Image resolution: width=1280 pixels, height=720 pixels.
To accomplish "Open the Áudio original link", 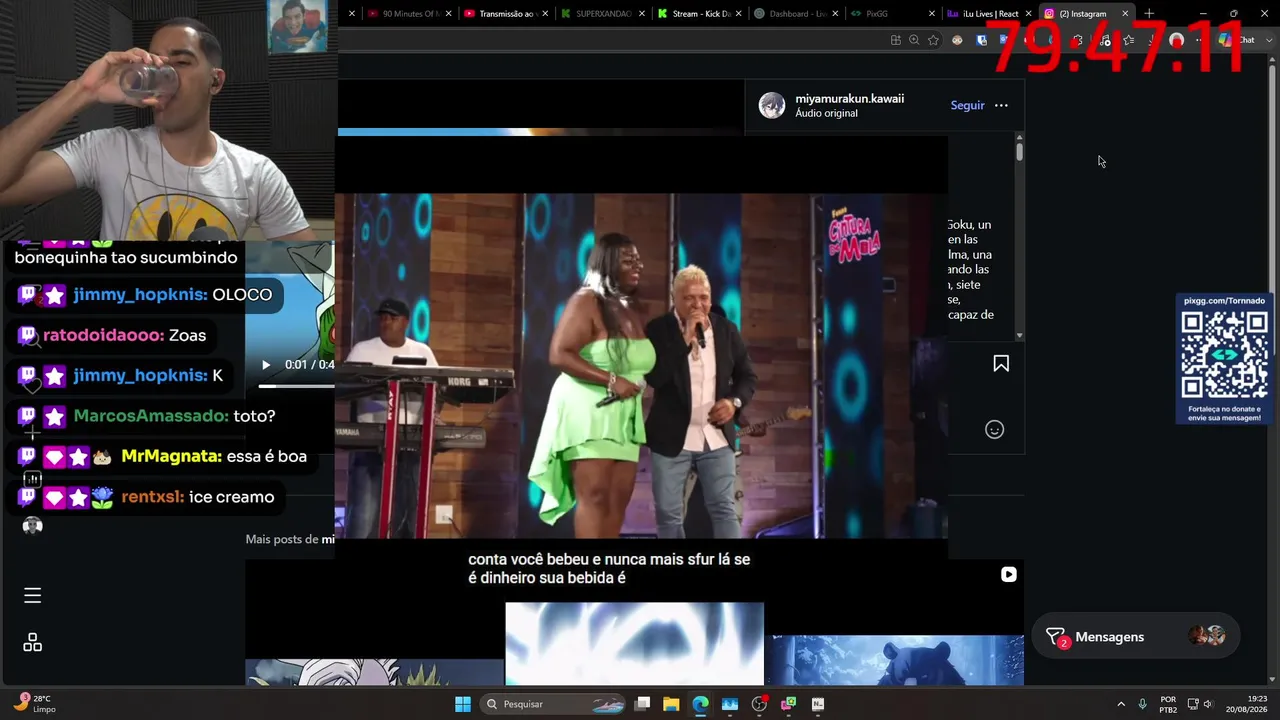I will coord(826,113).
